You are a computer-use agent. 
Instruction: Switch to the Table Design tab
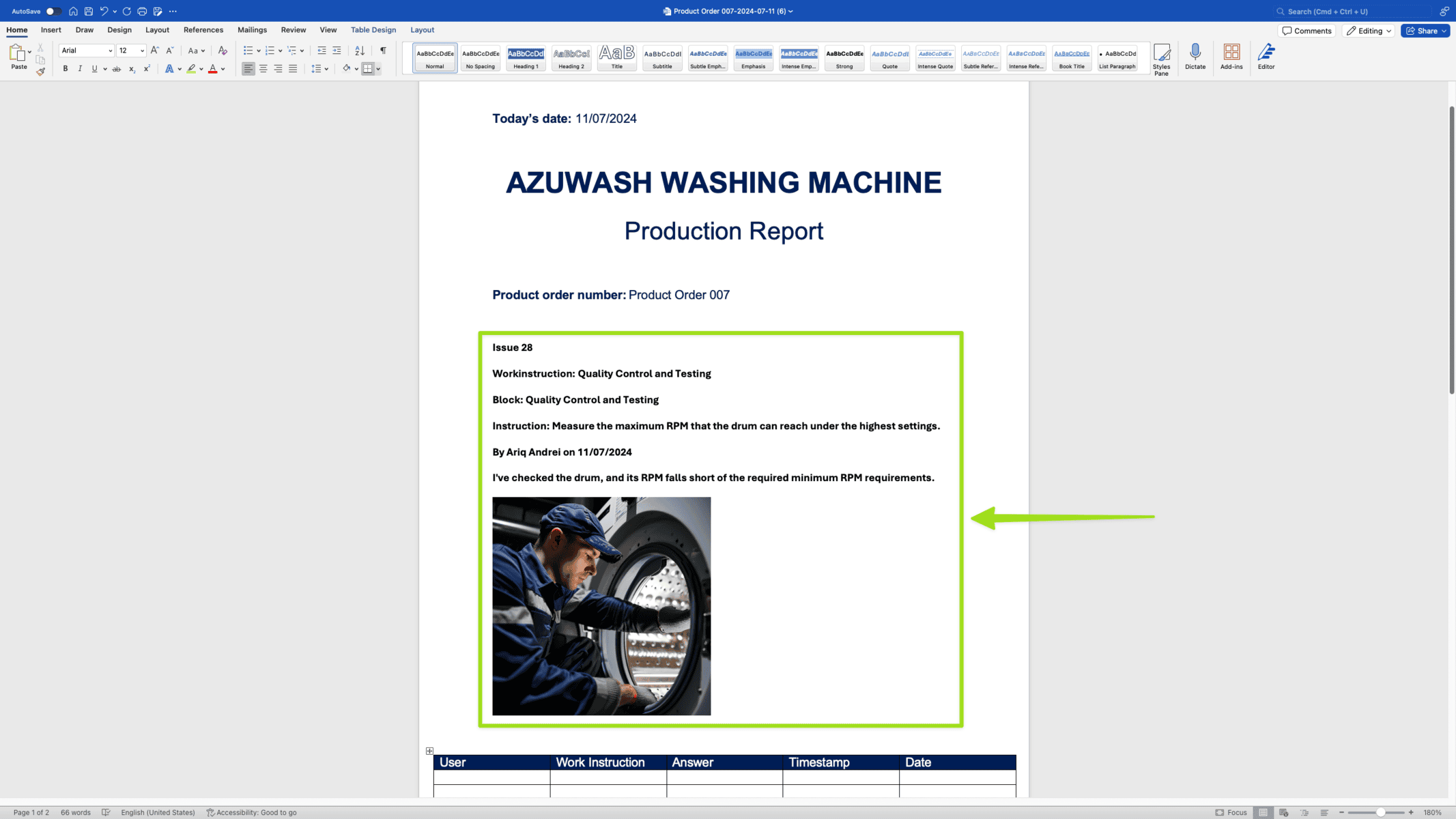click(x=373, y=30)
